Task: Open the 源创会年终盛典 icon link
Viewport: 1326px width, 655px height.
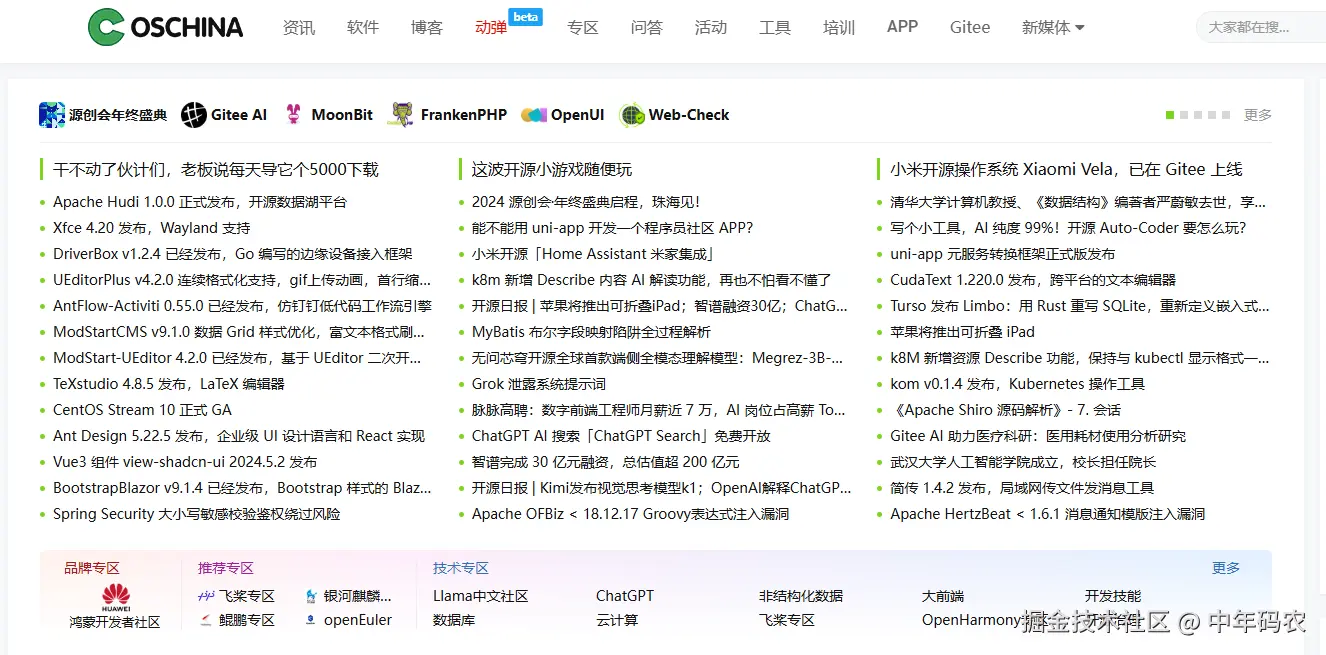Action: click(52, 115)
